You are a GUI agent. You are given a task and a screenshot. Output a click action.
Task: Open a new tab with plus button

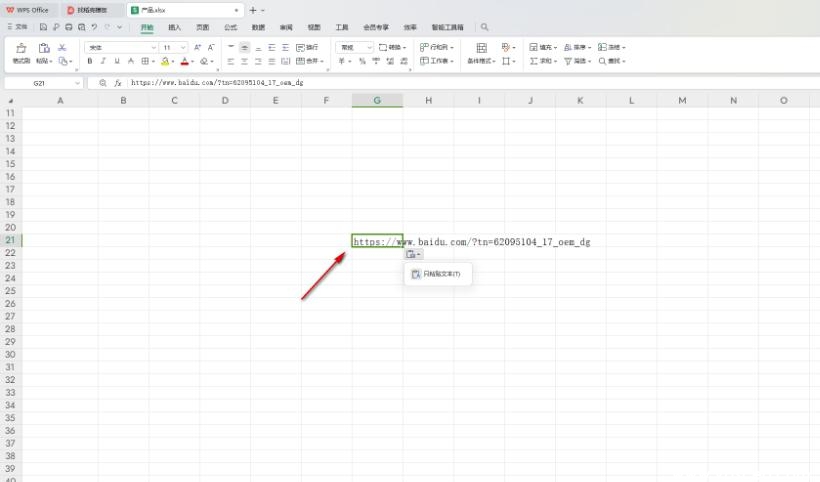tap(253, 10)
